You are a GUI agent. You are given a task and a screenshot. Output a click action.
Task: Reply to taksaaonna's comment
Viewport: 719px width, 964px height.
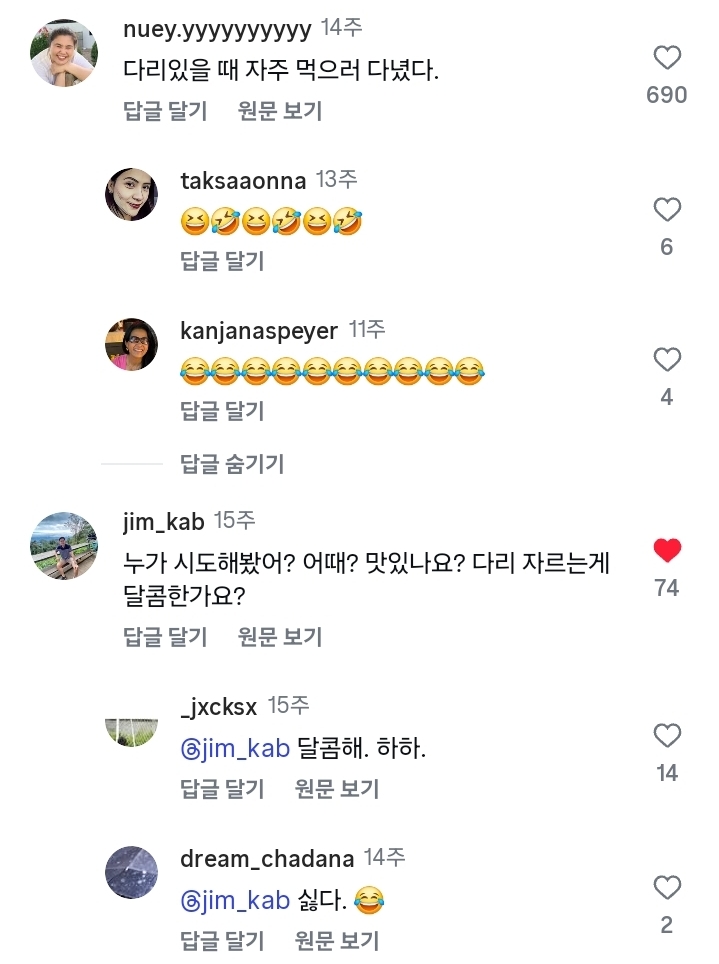pos(222,261)
